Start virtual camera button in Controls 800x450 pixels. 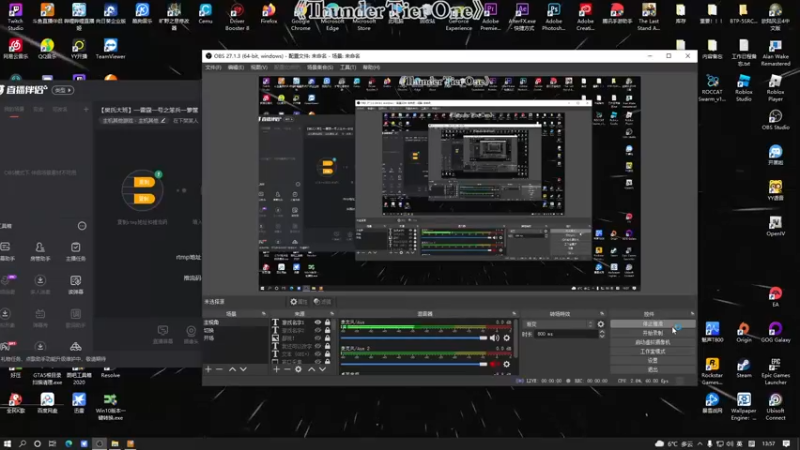coord(653,342)
